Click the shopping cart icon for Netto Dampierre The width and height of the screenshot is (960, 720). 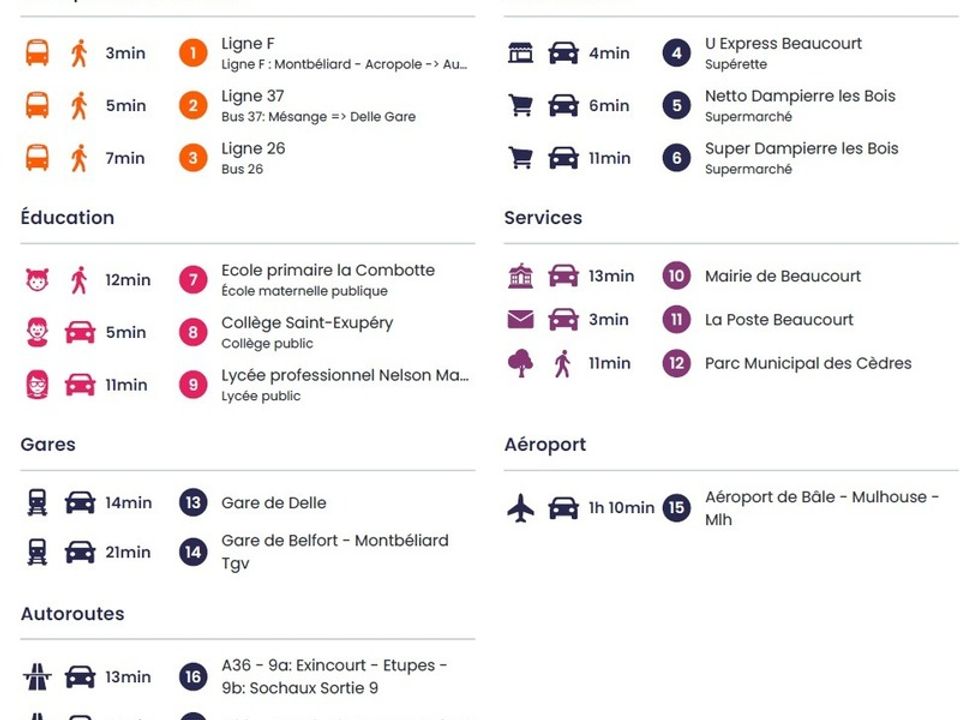coord(520,105)
